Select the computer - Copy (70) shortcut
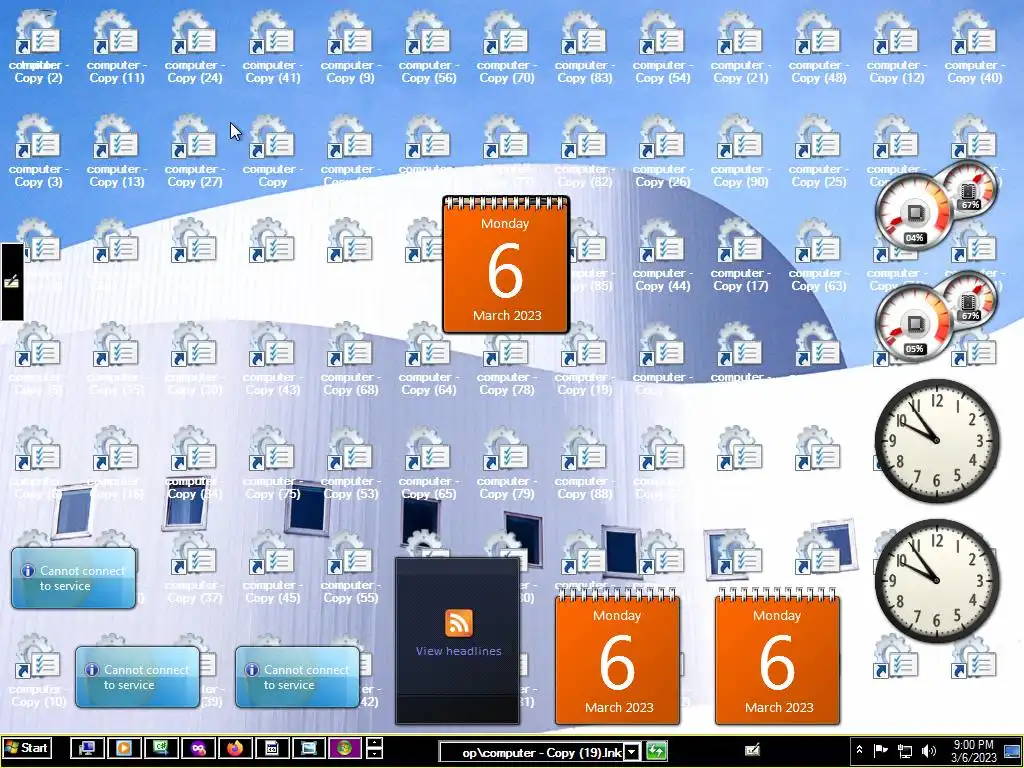This screenshot has height=768, width=1024. click(x=507, y=47)
